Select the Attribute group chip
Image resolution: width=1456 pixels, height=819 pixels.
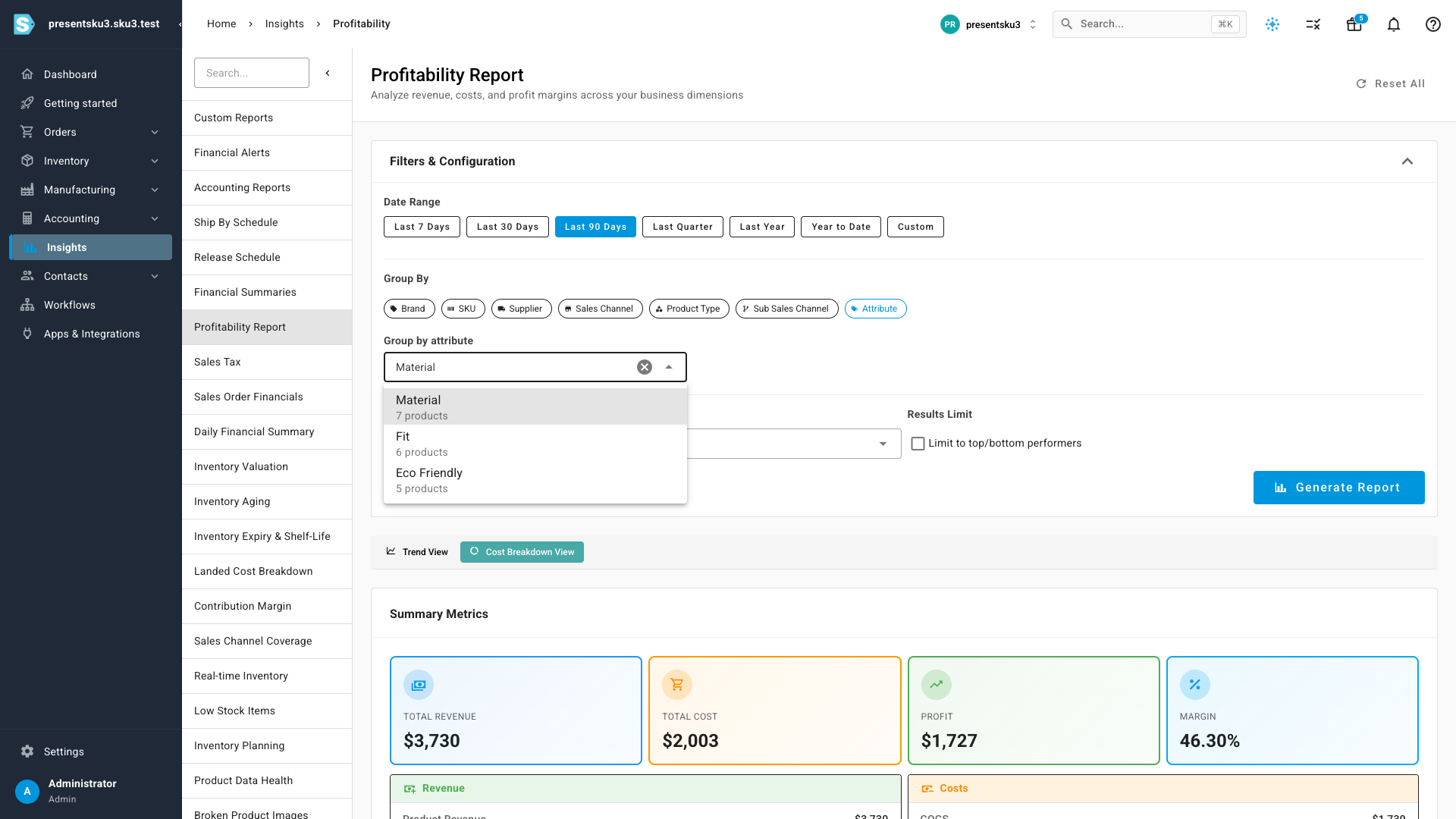[876, 309]
